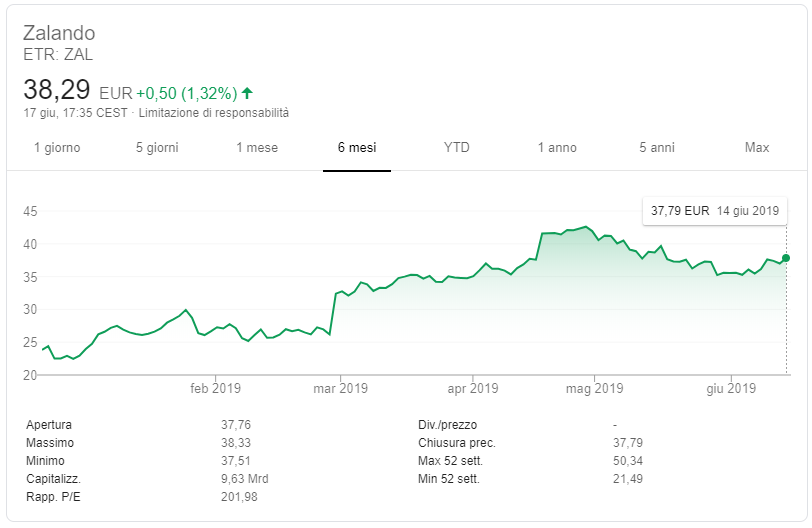
Task: Click the Chiusura prec. label
Action: point(457,443)
